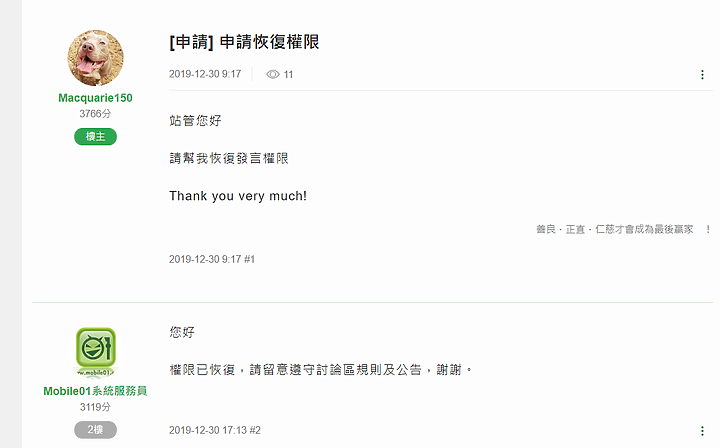Click the gray 2樓 floor badge
This screenshot has width=720, height=448.
tap(96, 430)
